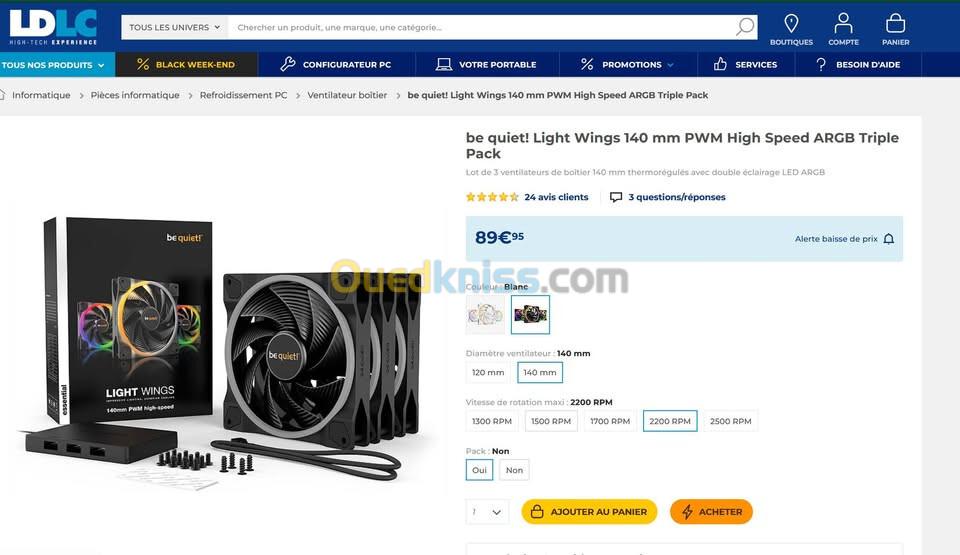Expand the Tous les univers dropdown
The height and width of the screenshot is (555, 960).
174,28
